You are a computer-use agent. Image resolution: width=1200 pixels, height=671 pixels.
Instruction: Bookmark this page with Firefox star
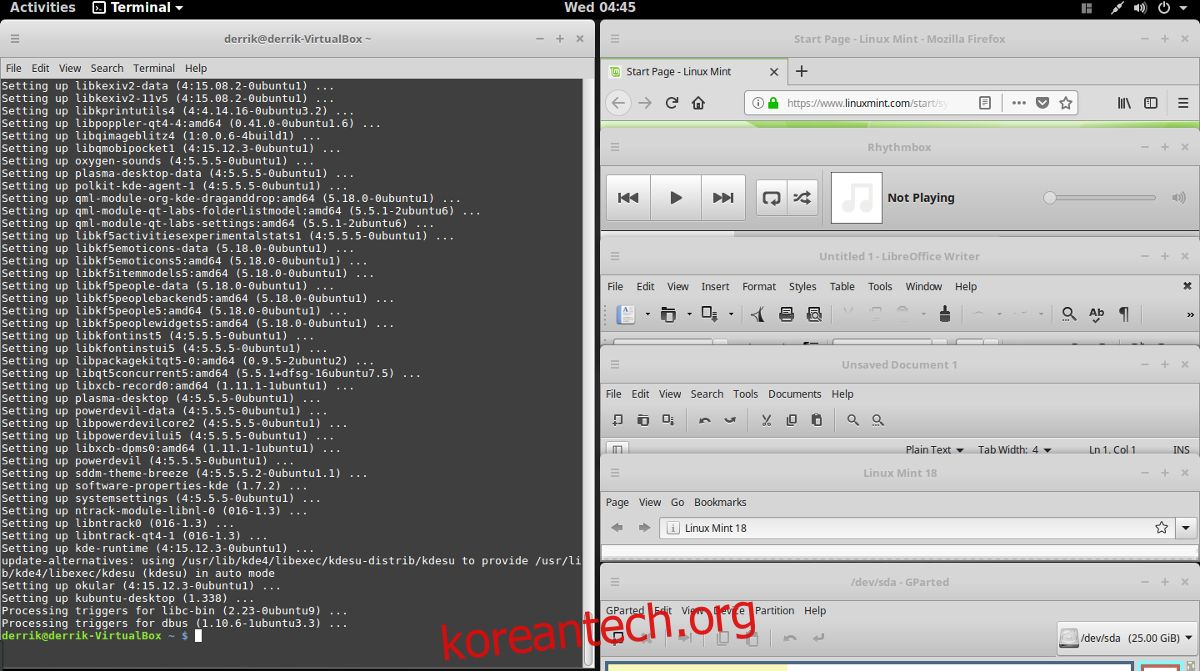(1066, 103)
